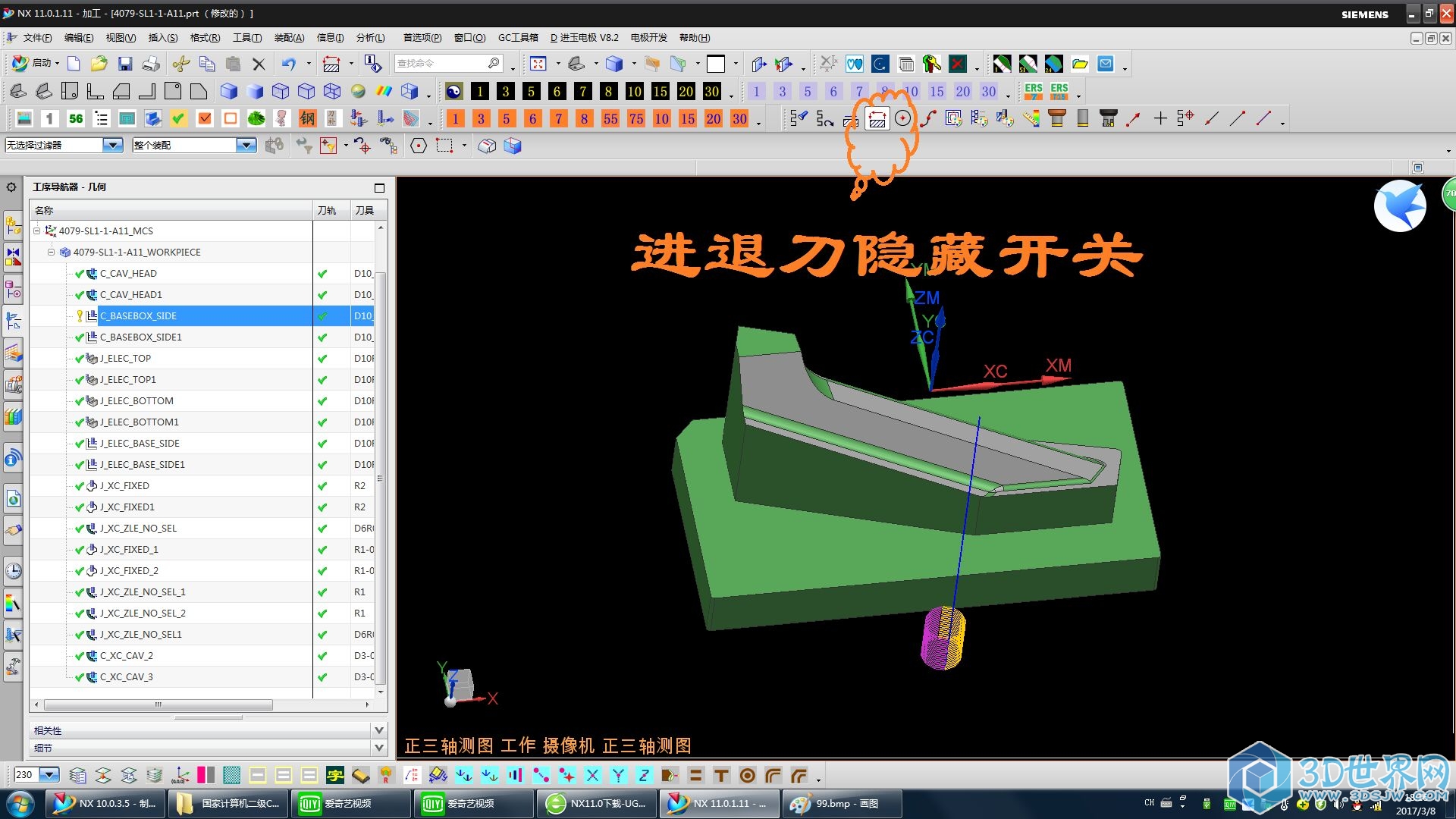Click the ERS 7 icon
Screen dimensions: 1456x819
1033,92
